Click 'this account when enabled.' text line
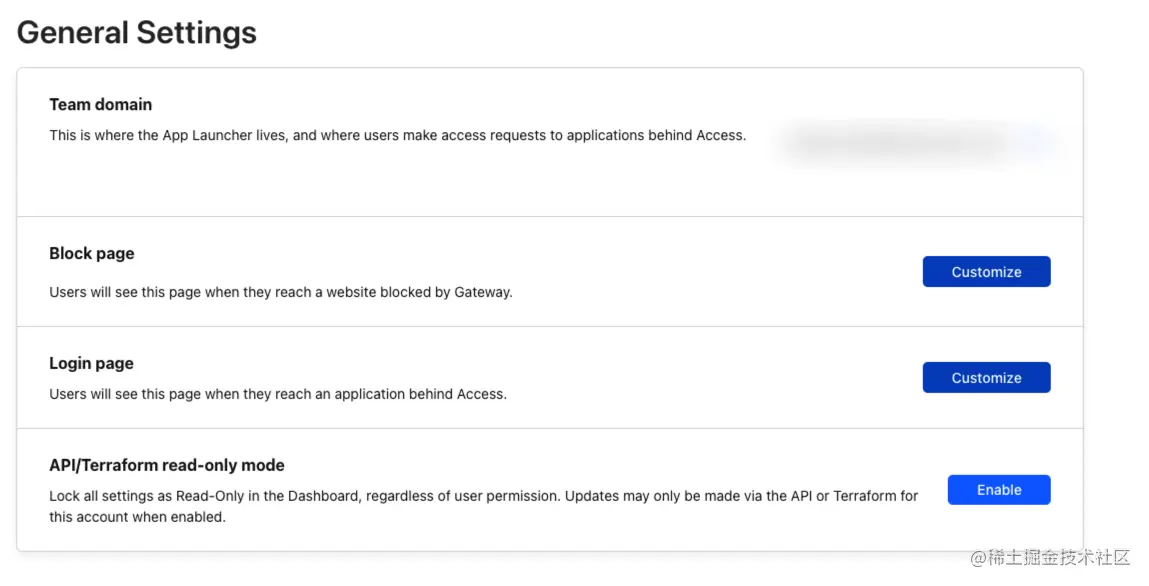The height and width of the screenshot is (586, 1149). (x=137, y=517)
